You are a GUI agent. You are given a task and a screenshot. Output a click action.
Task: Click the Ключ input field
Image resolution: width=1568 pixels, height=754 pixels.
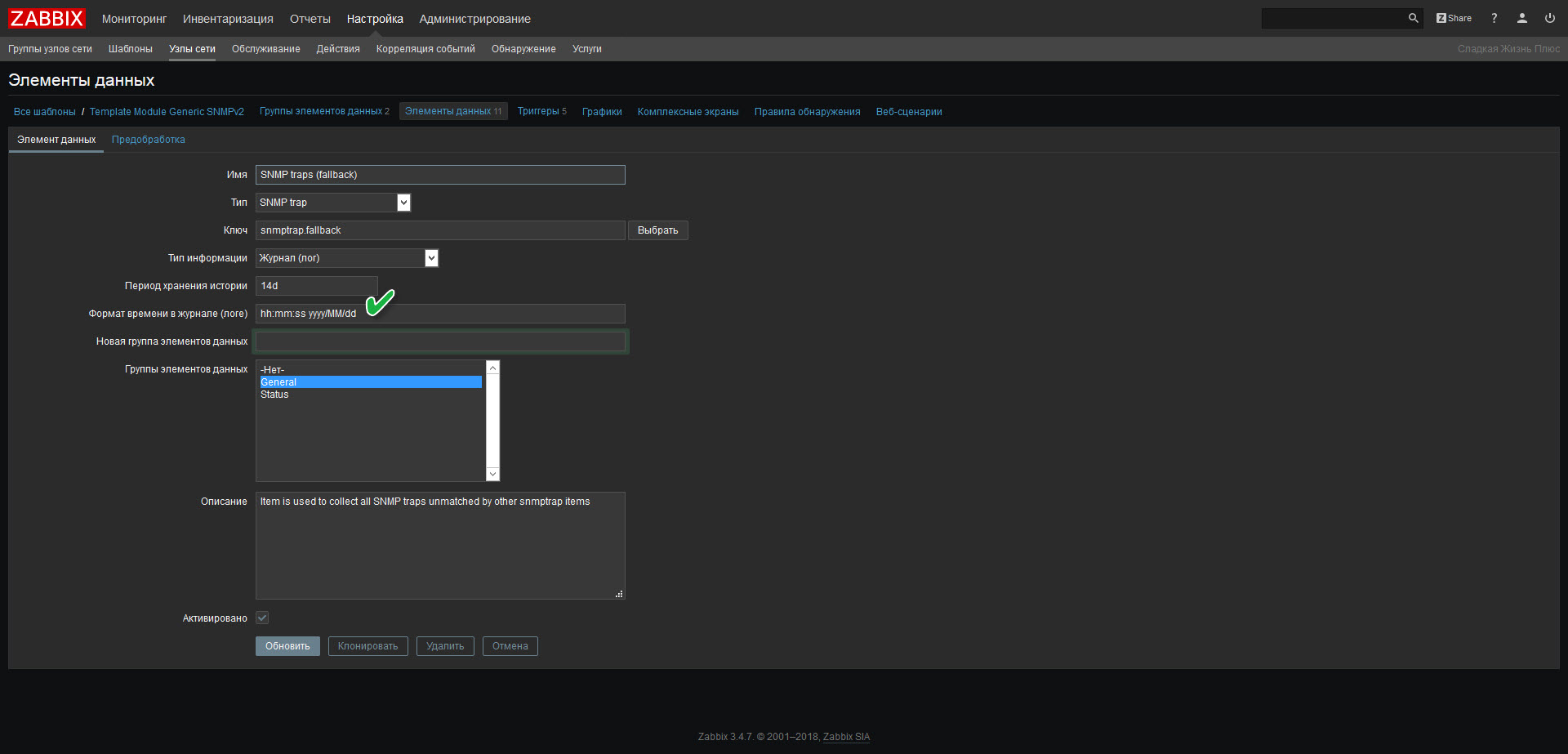coord(440,230)
